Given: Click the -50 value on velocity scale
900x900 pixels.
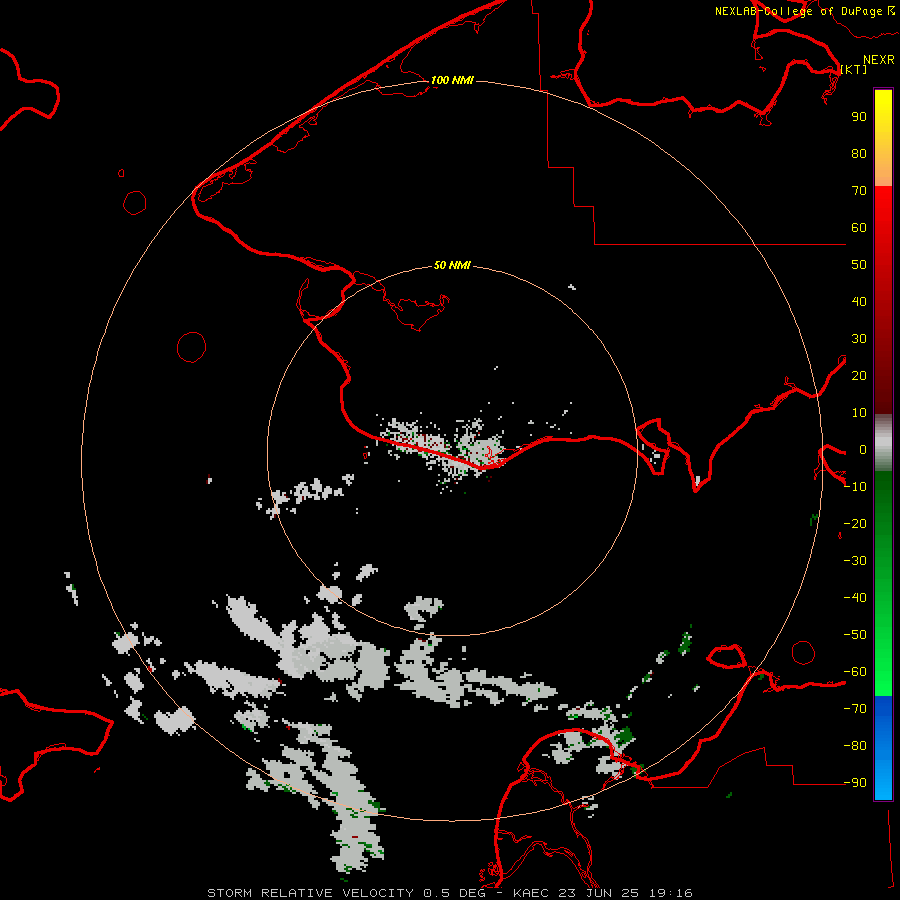Looking at the screenshot, I should [855, 634].
